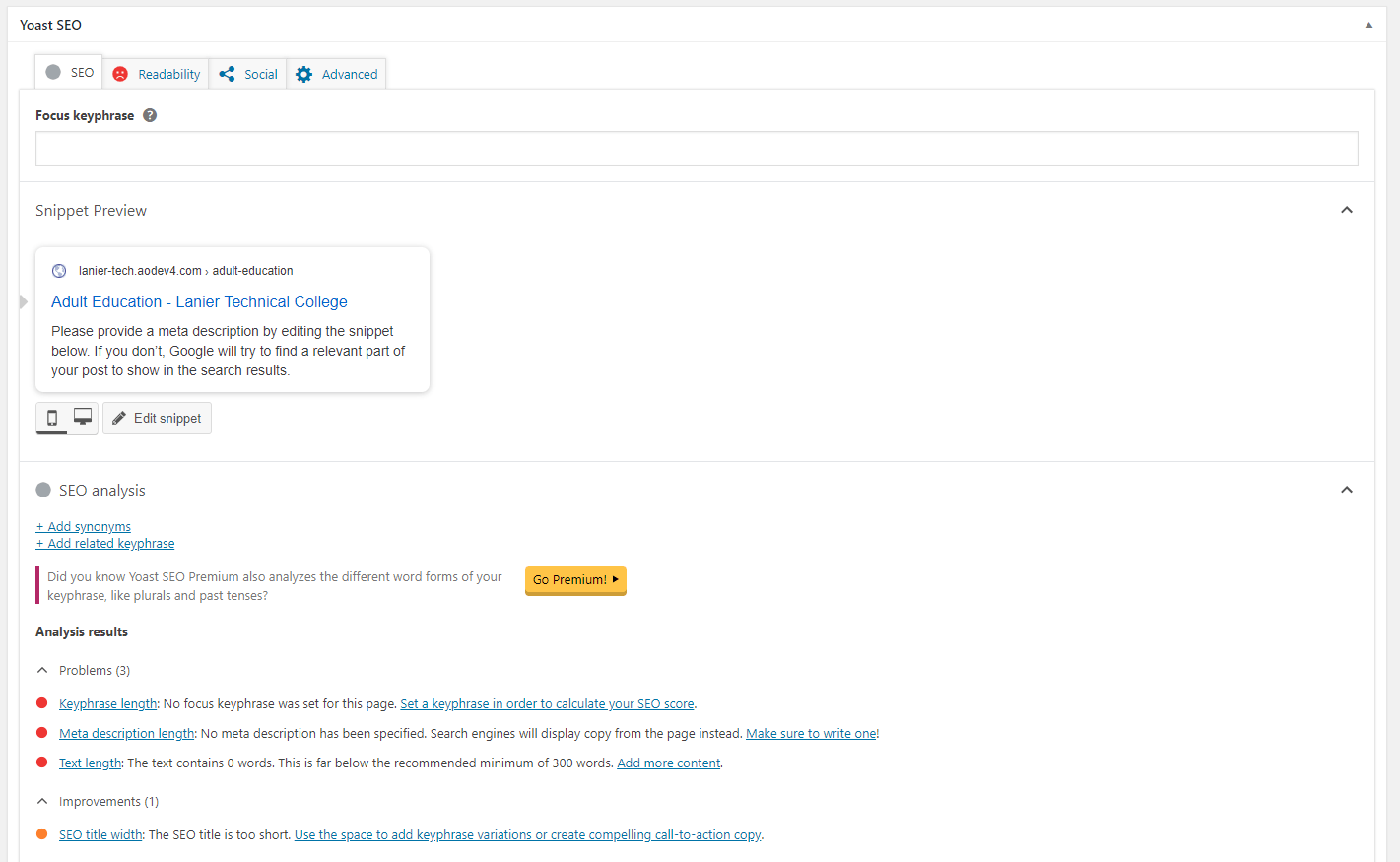Open the Meta description length link
This screenshot has height=862, width=1400.
tap(127, 734)
